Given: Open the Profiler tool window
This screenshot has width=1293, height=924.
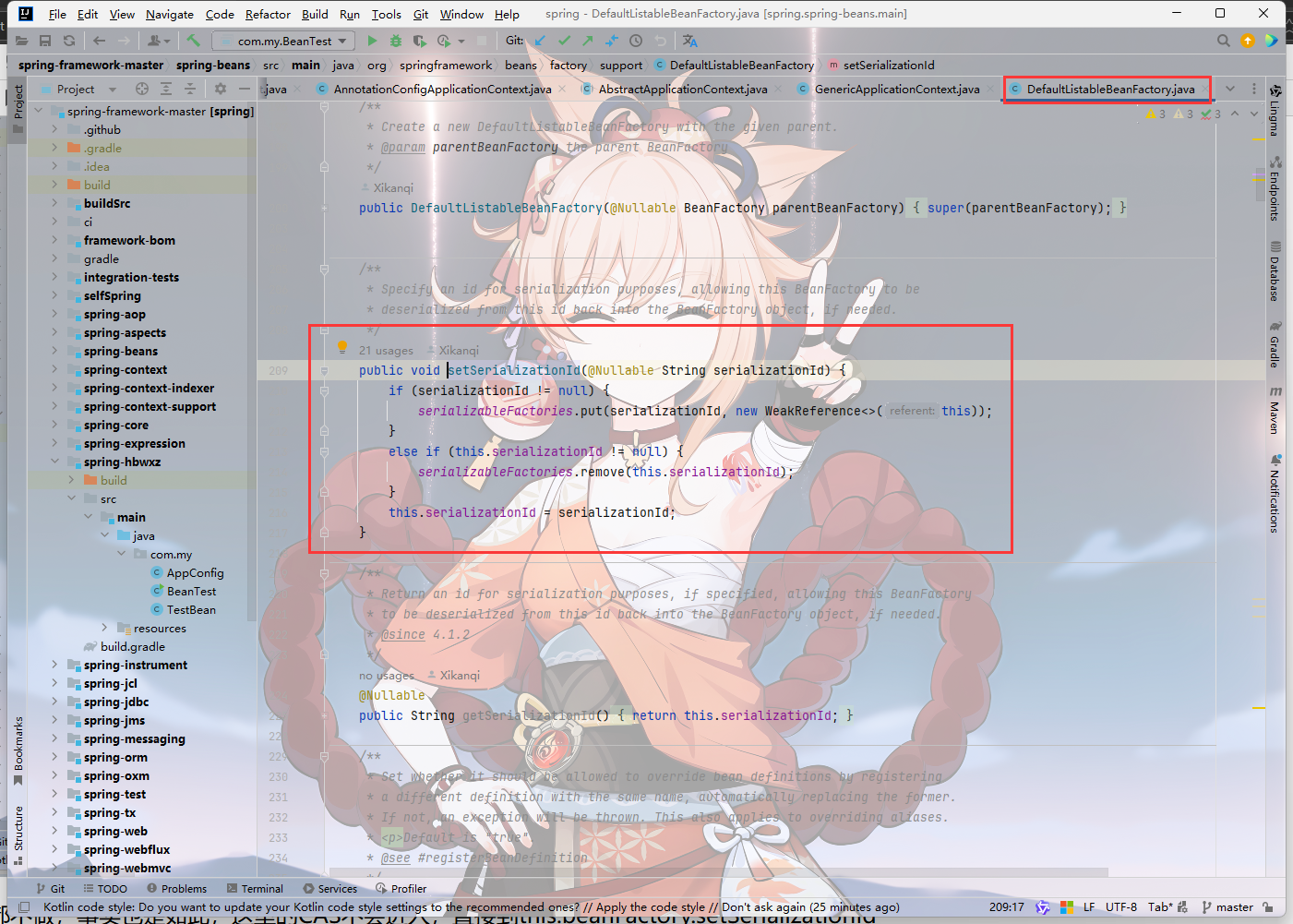Looking at the screenshot, I should [401, 889].
